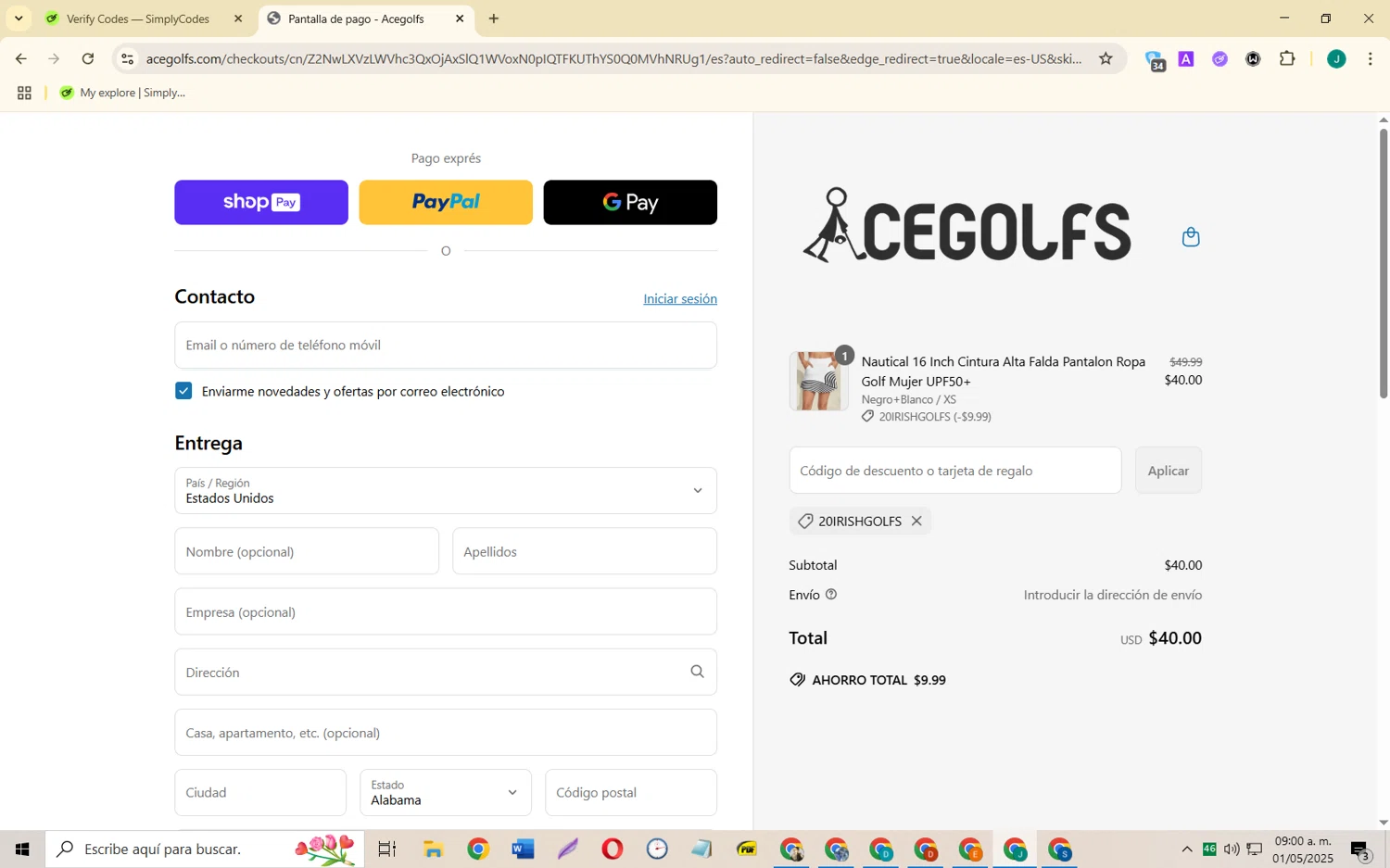The width and height of the screenshot is (1390, 868).
Task: Click the volume speaker tray icon
Action: (1232, 849)
